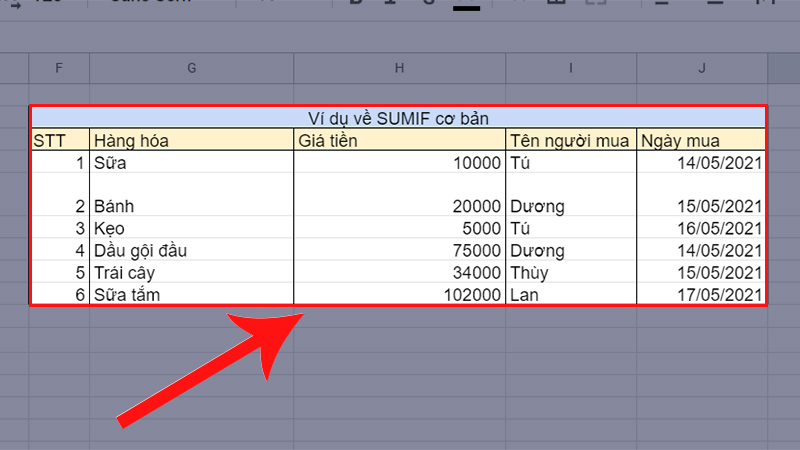Select the 'Giá tiền' header cell
Screen dimensions: 800x450
399,140
